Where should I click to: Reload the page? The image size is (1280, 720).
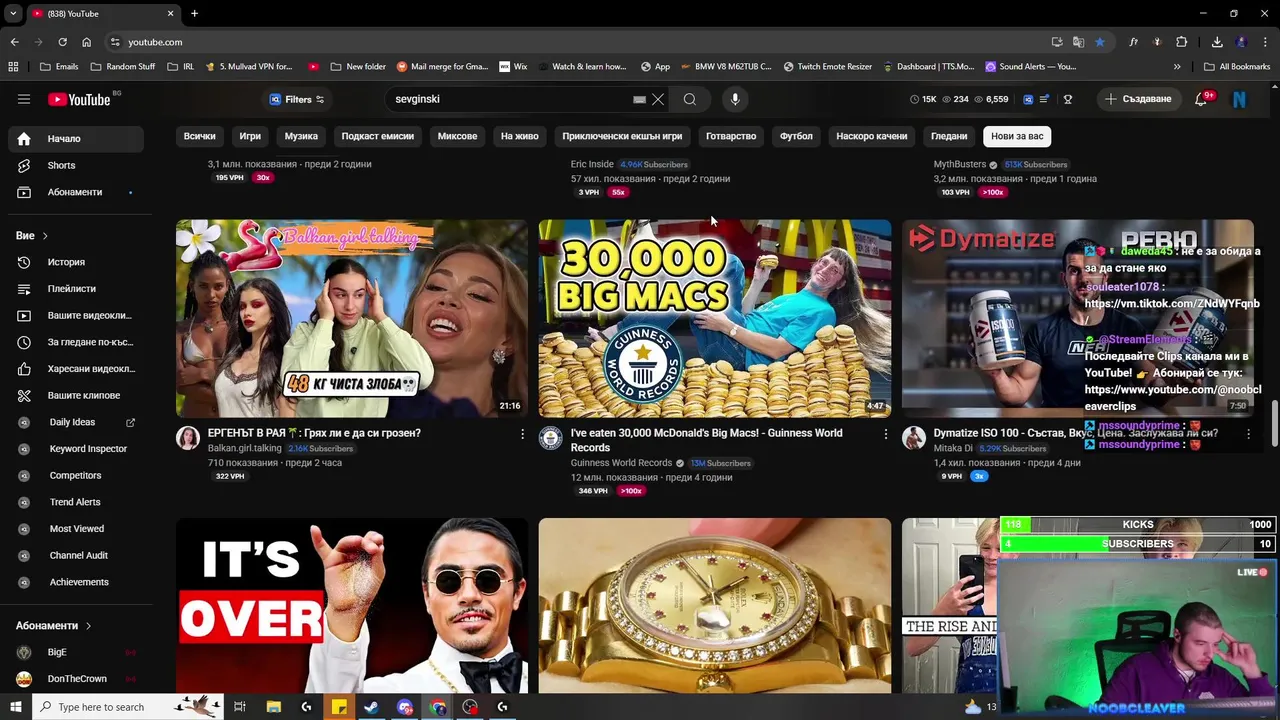[x=62, y=42]
